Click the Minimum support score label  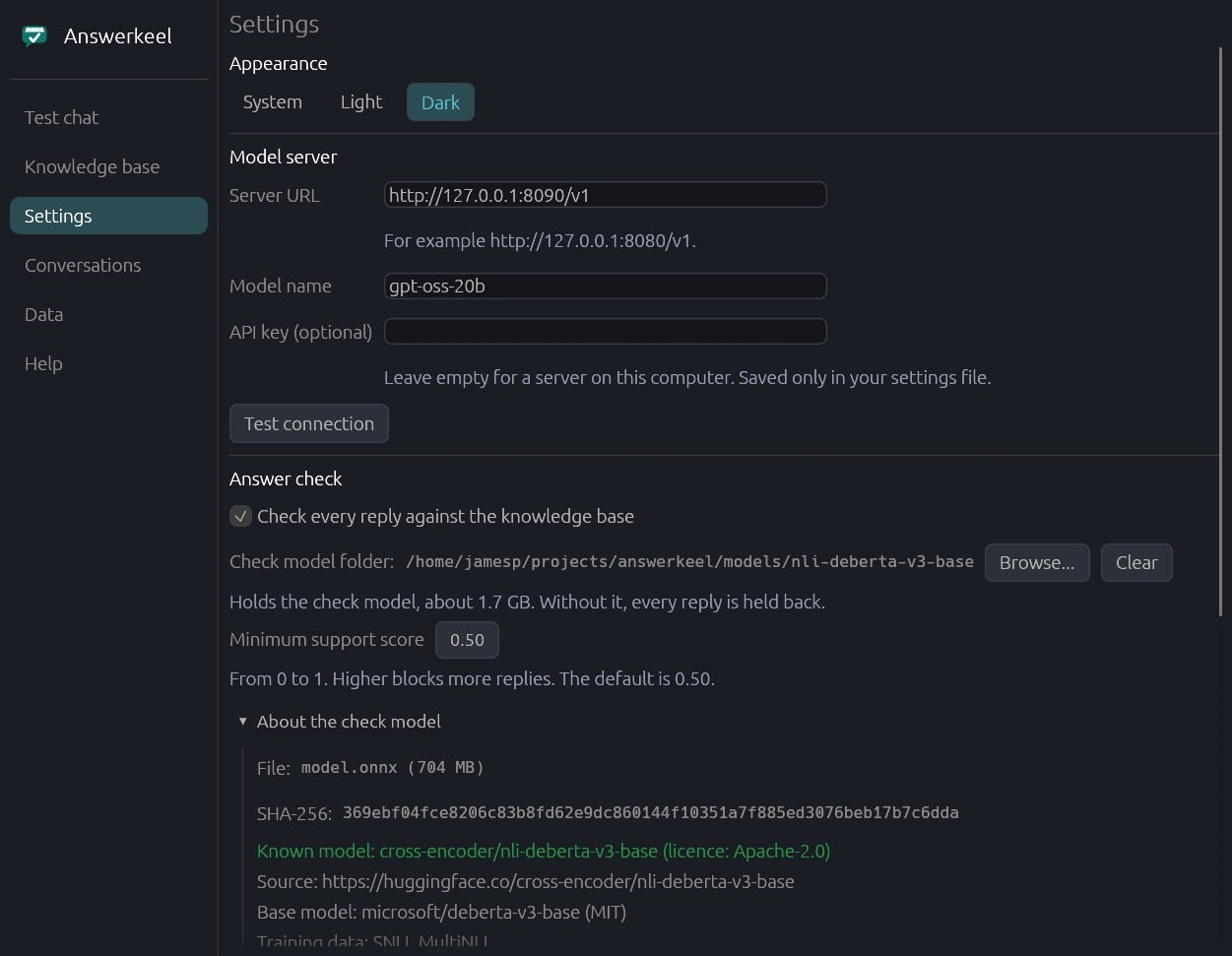(x=327, y=640)
